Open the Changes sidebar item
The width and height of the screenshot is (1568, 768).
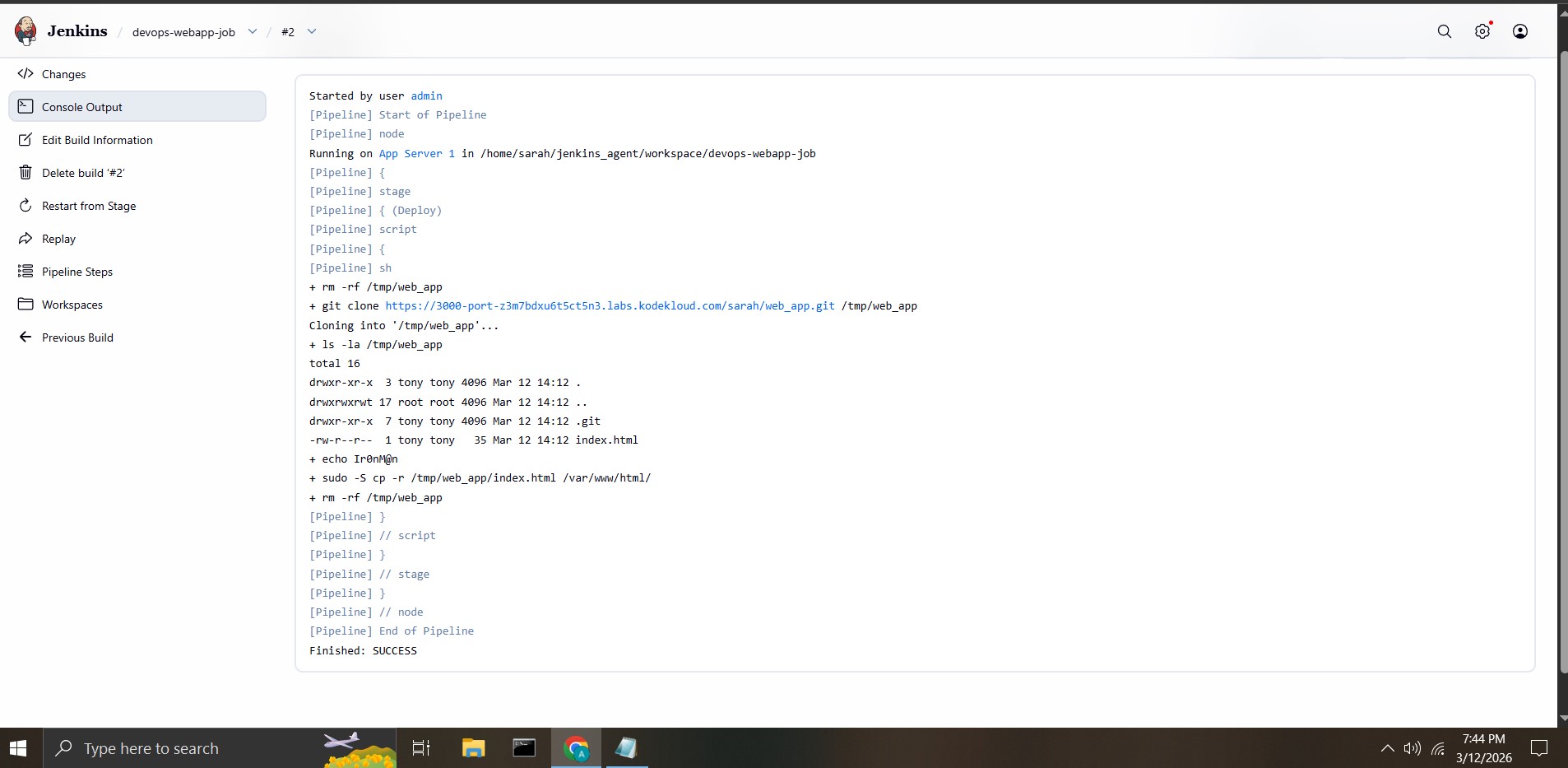pos(137,73)
